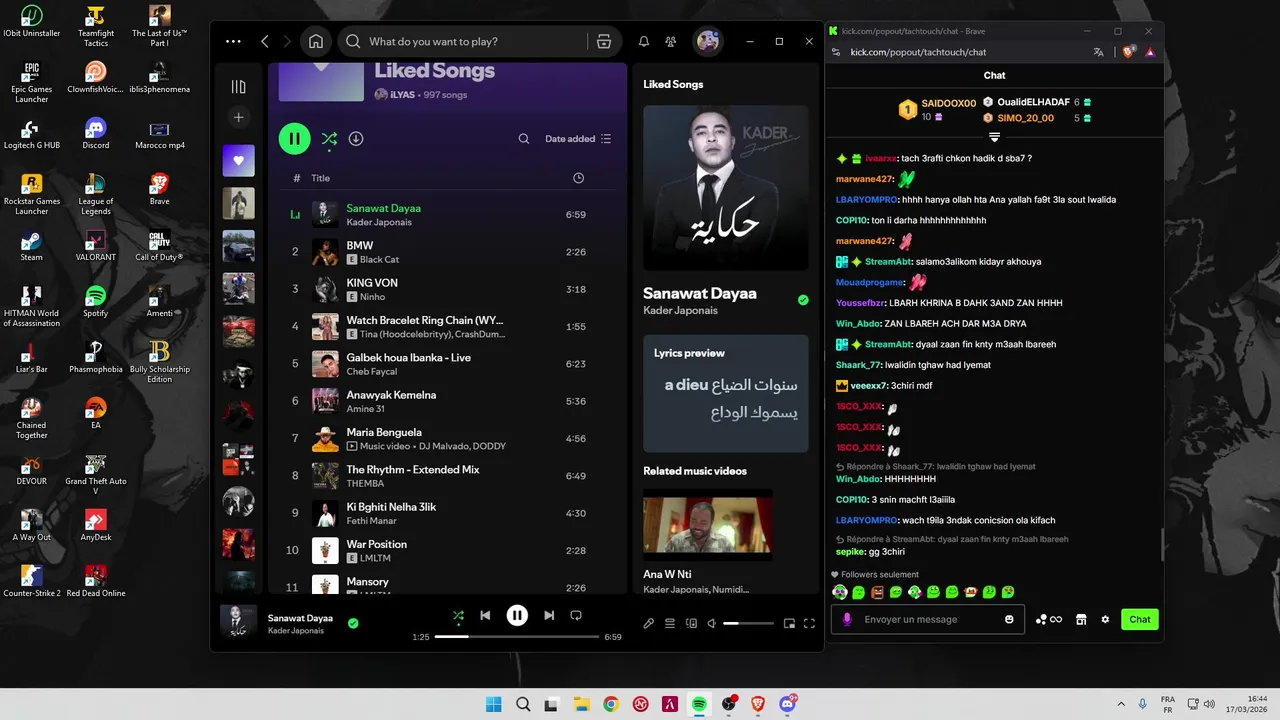Open the emoji picker in Kick chat input
The image size is (1280, 720).
pos(1009,619)
